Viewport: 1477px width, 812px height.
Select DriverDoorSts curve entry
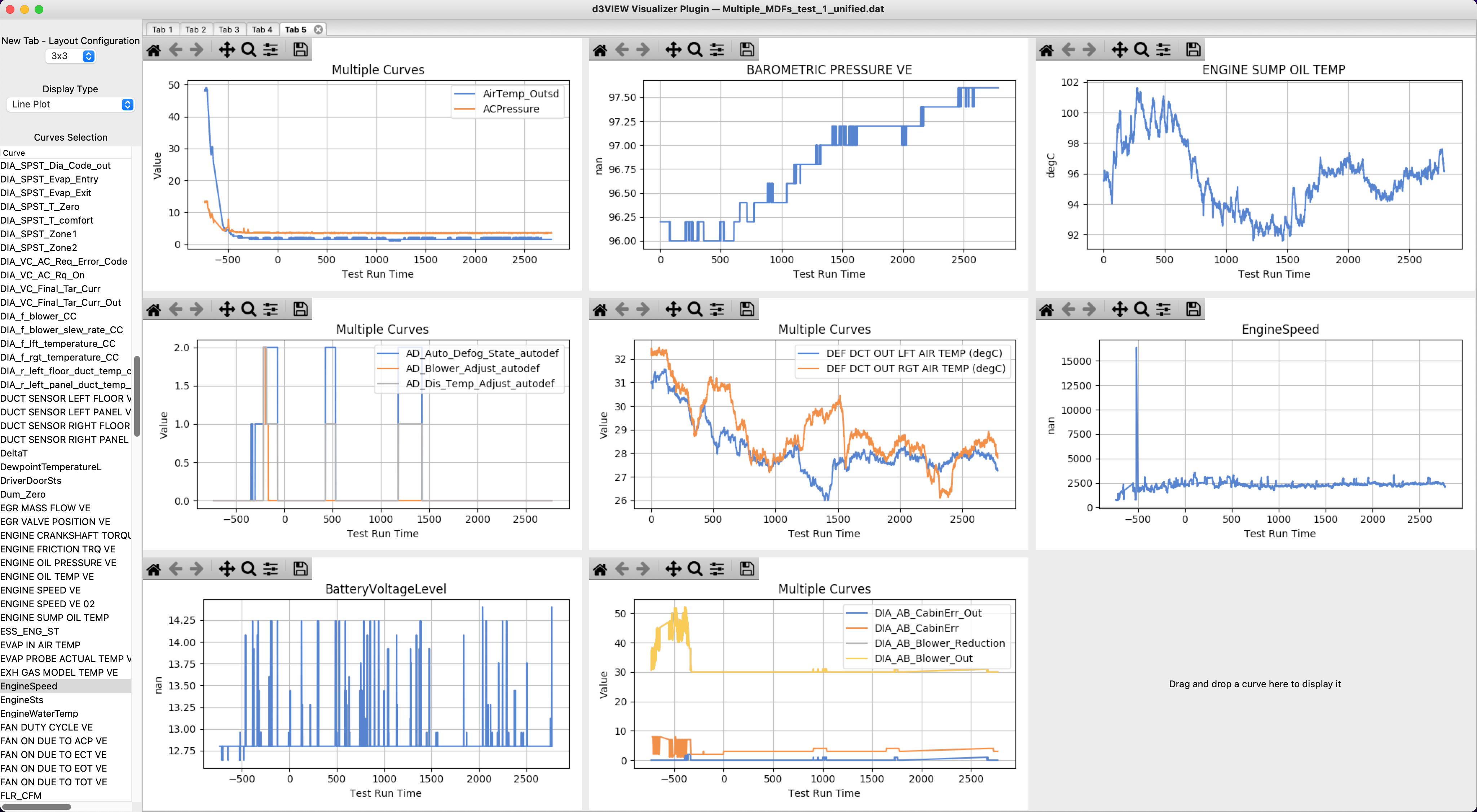click(x=65, y=481)
